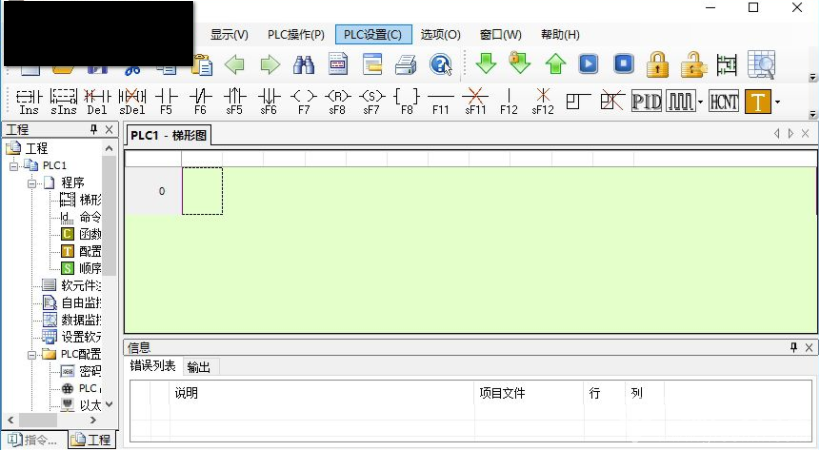This screenshot has width=819, height=450.
Task: Select the 软元件注 tree item
Action: (72, 286)
